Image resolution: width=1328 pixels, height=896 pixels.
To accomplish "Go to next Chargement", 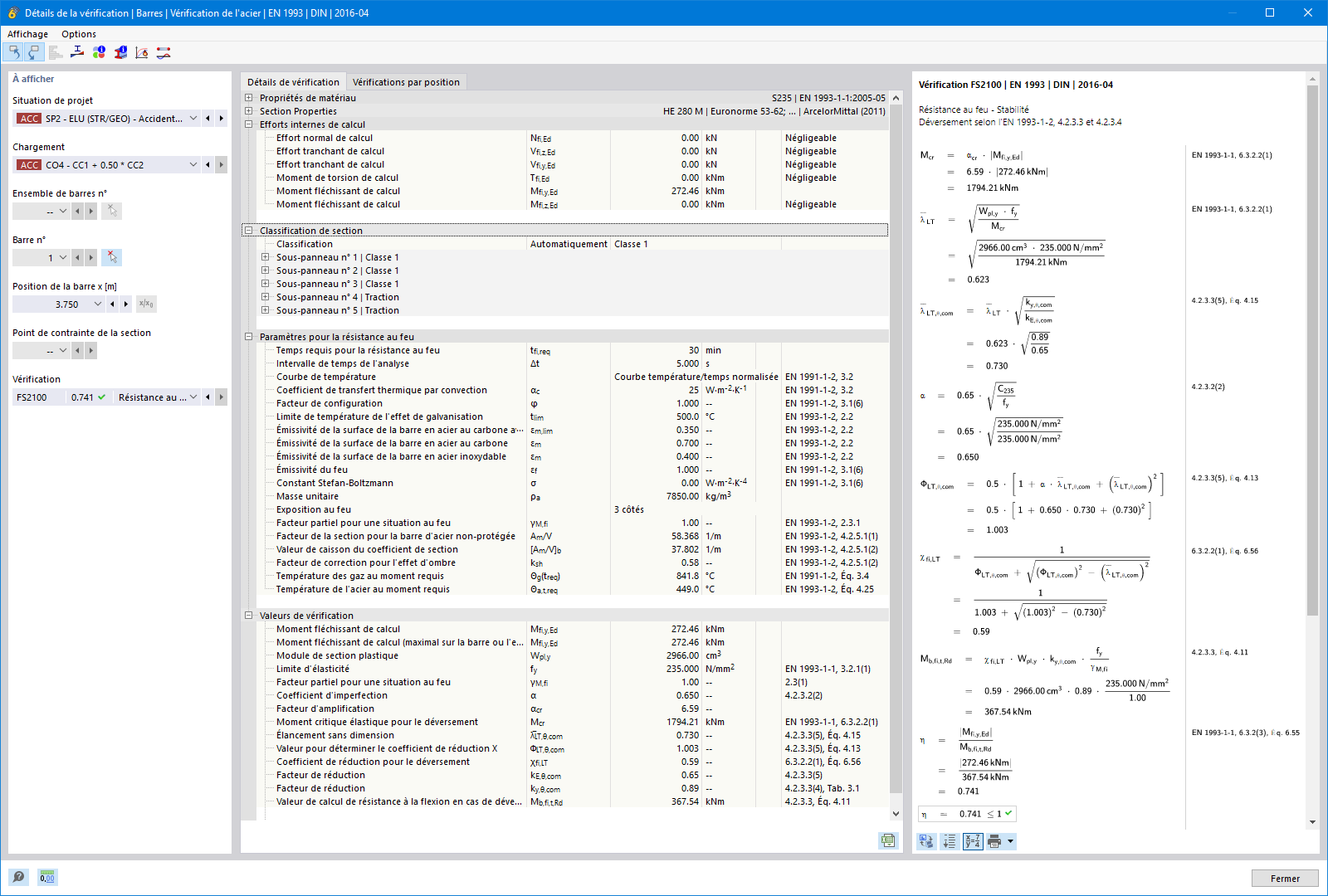I will point(222,165).
